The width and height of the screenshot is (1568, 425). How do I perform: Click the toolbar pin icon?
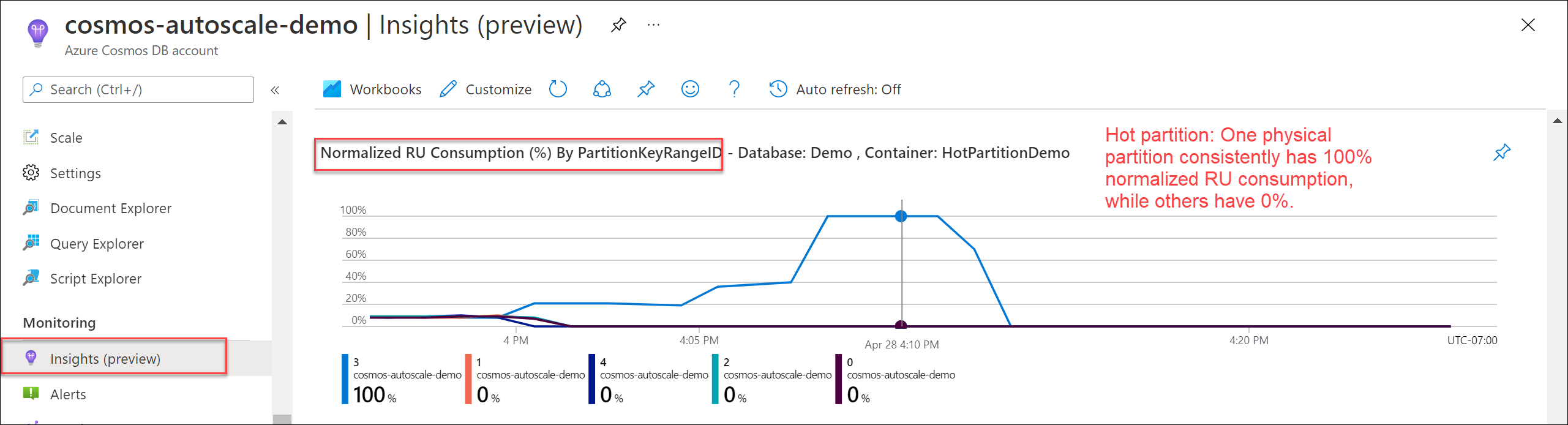[x=646, y=89]
